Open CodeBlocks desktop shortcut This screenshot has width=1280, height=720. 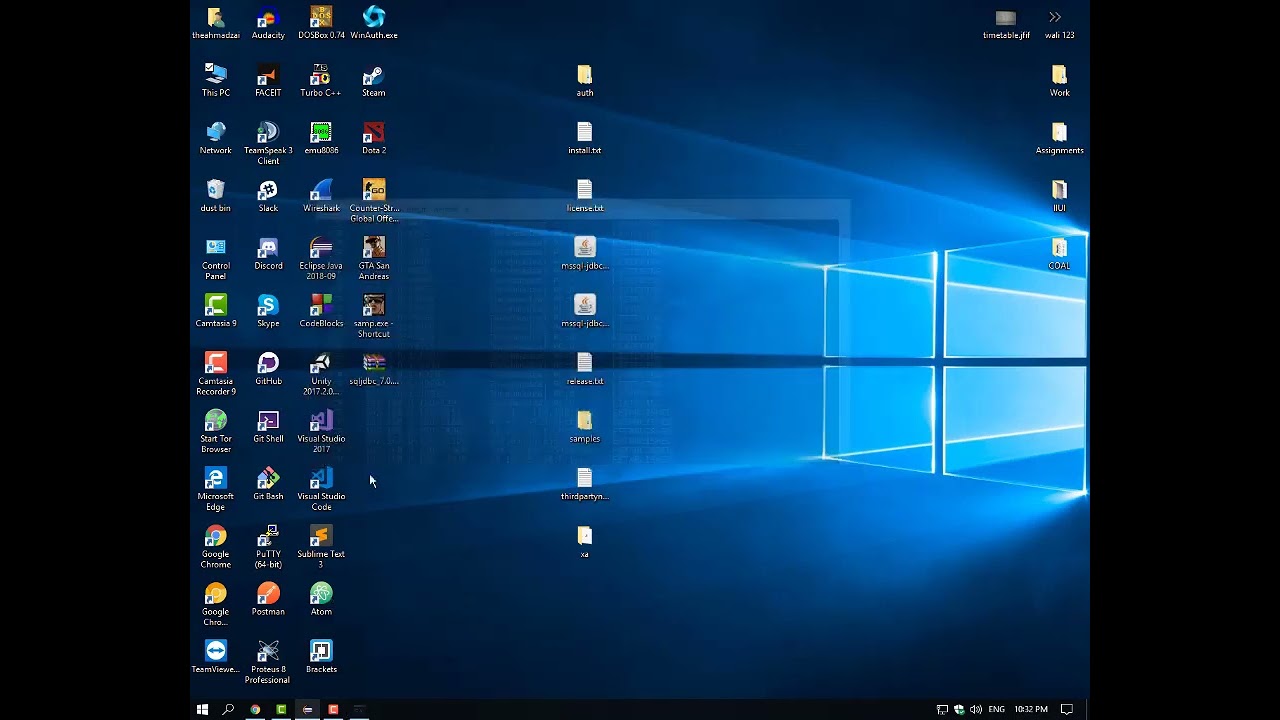coord(321,312)
